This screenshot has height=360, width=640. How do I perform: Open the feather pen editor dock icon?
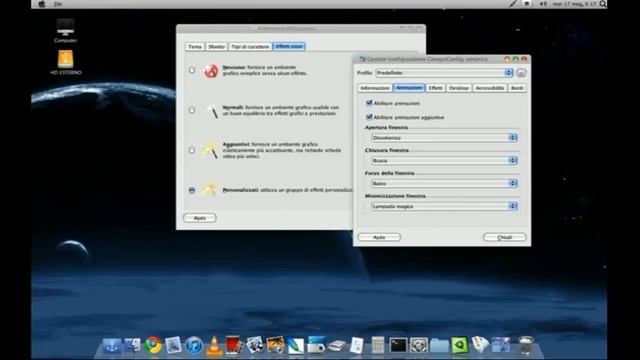click(296, 345)
